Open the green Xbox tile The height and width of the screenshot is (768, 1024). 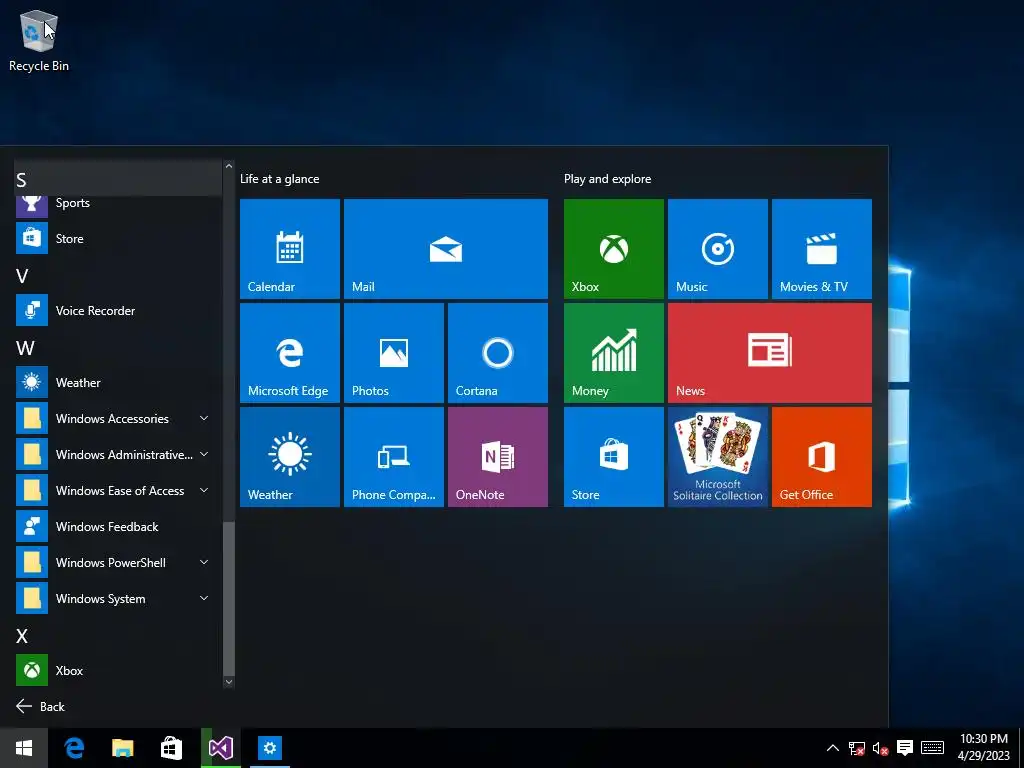tap(614, 249)
